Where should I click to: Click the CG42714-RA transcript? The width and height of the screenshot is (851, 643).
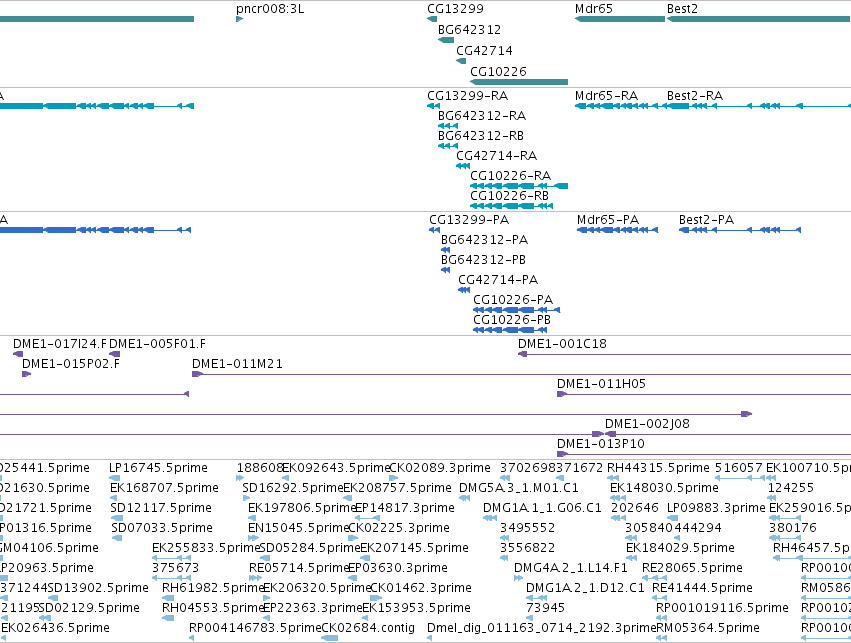click(x=463, y=166)
